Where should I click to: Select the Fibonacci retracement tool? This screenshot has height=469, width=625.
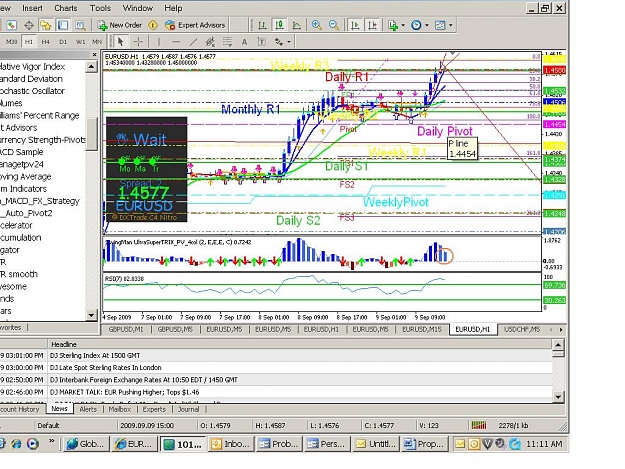pos(227,41)
